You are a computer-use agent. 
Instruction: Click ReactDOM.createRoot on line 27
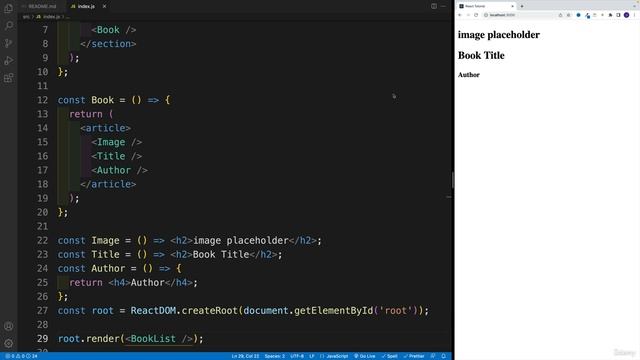tap(184, 311)
